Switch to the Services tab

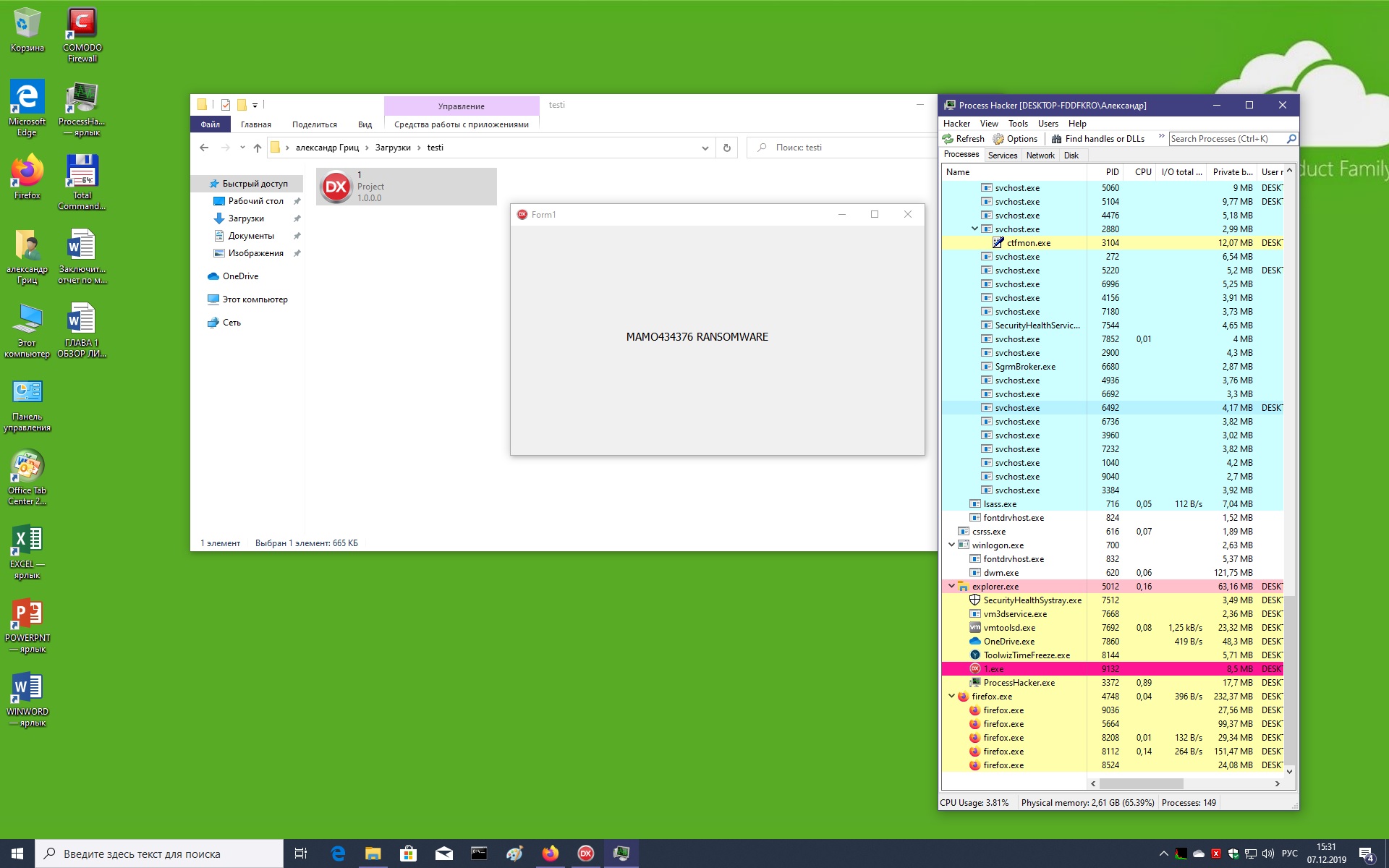[x=1002, y=156]
